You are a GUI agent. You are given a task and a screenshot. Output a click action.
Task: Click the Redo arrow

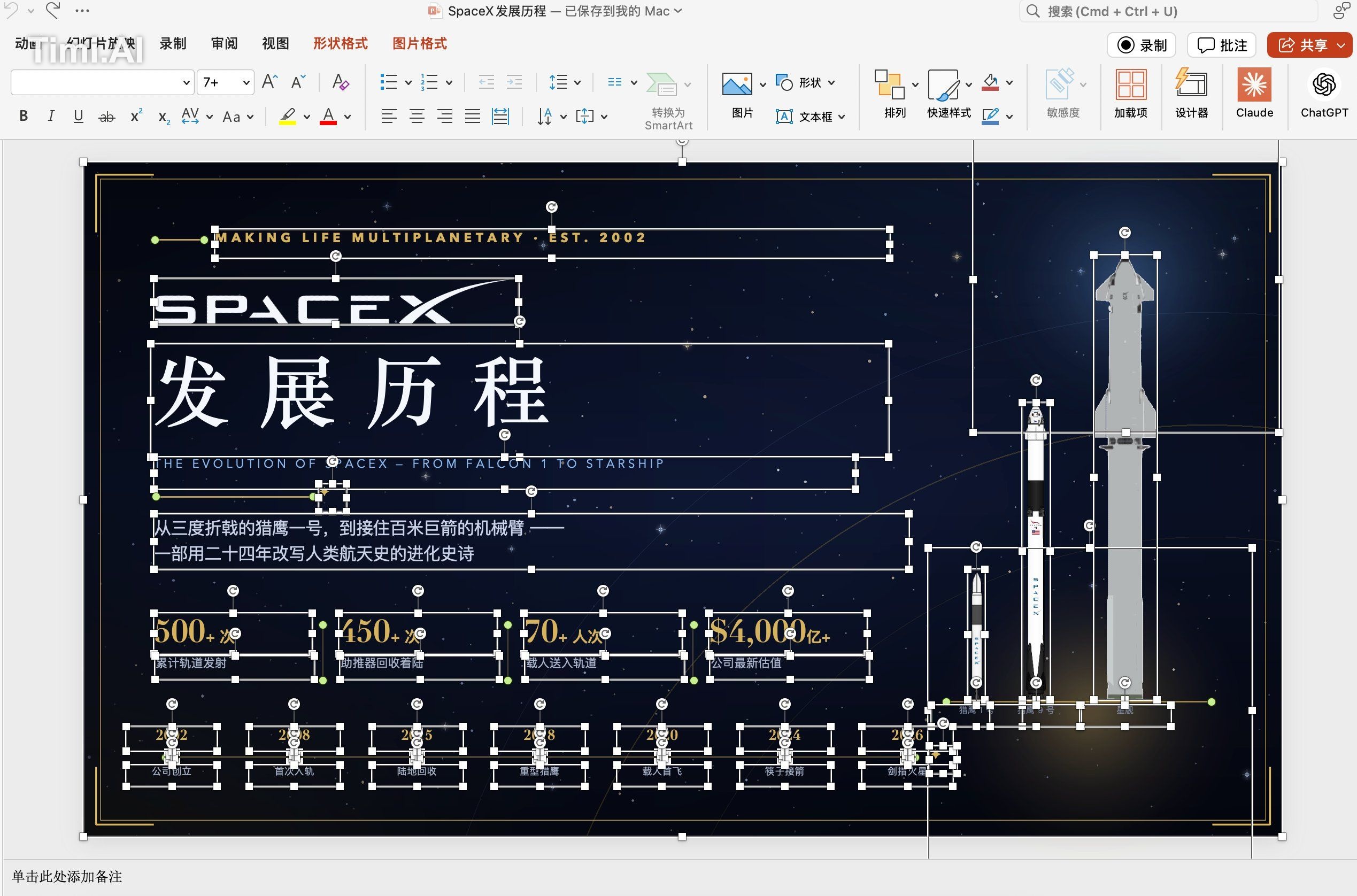coord(53,10)
